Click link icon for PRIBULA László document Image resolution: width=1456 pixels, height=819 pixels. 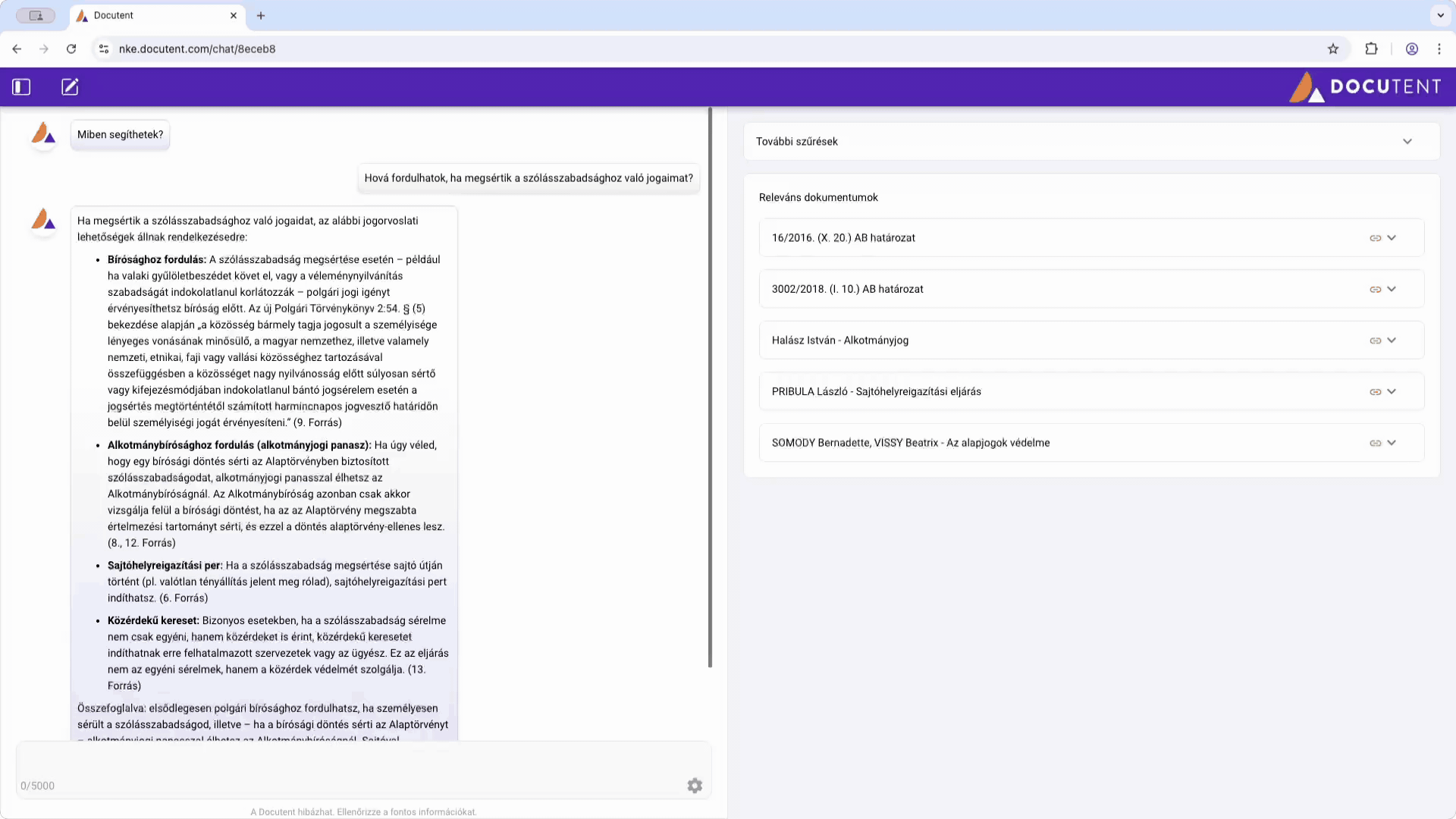click(1375, 392)
